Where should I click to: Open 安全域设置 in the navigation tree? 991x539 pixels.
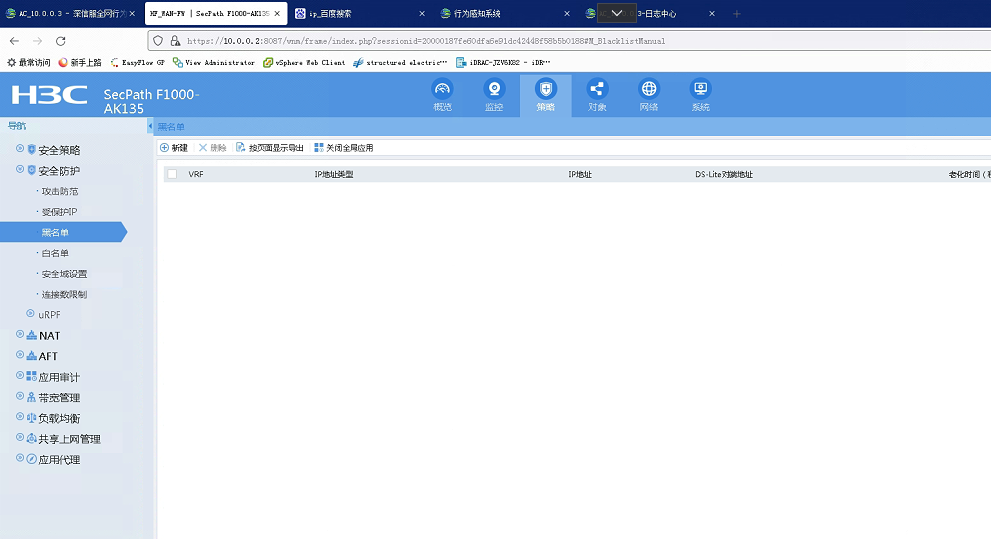tap(64, 274)
